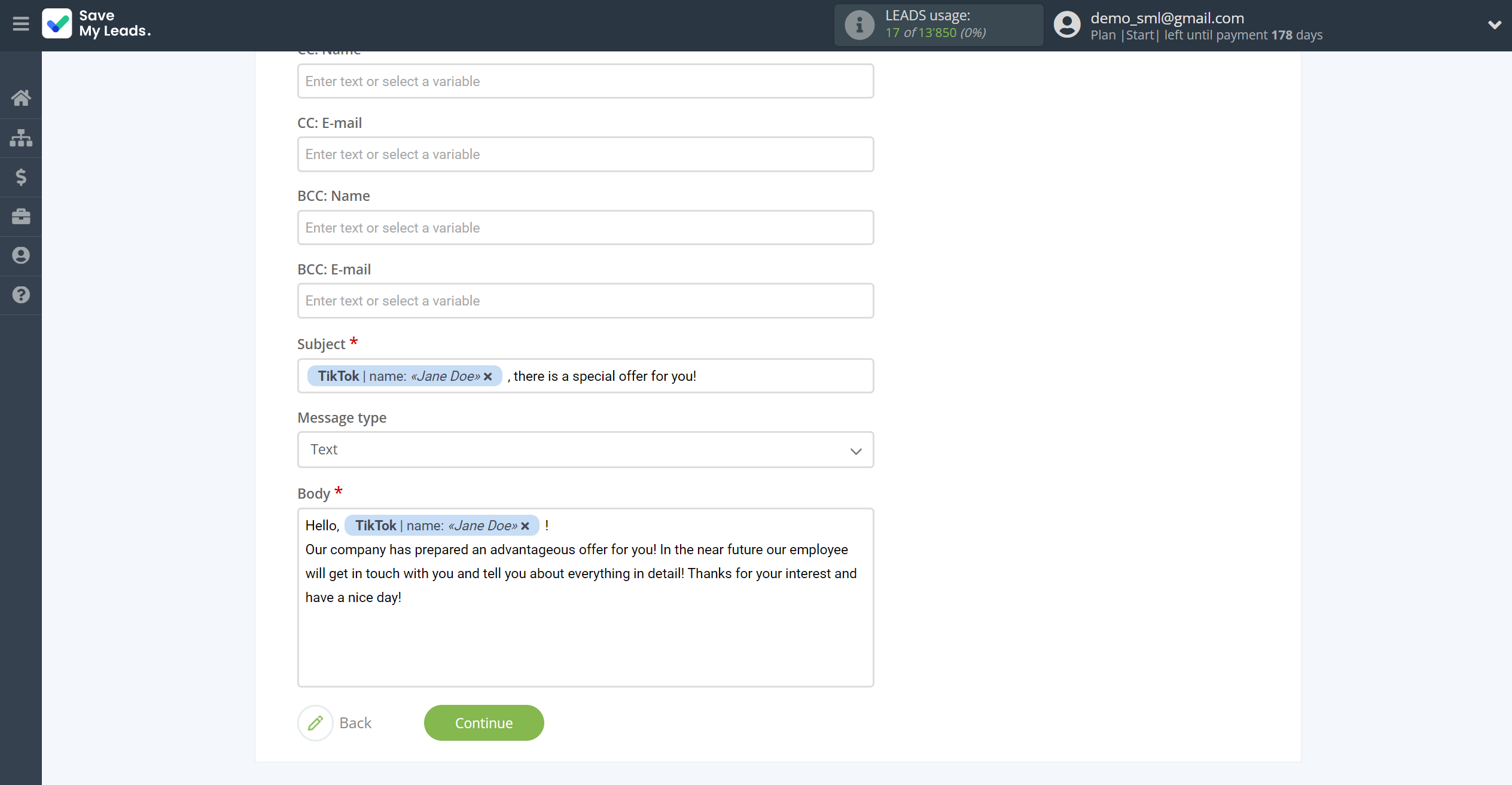Image resolution: width=1512 pixels, height=785 pixels.
Task: Open the briefcase services icon
Action: (21, 216)
